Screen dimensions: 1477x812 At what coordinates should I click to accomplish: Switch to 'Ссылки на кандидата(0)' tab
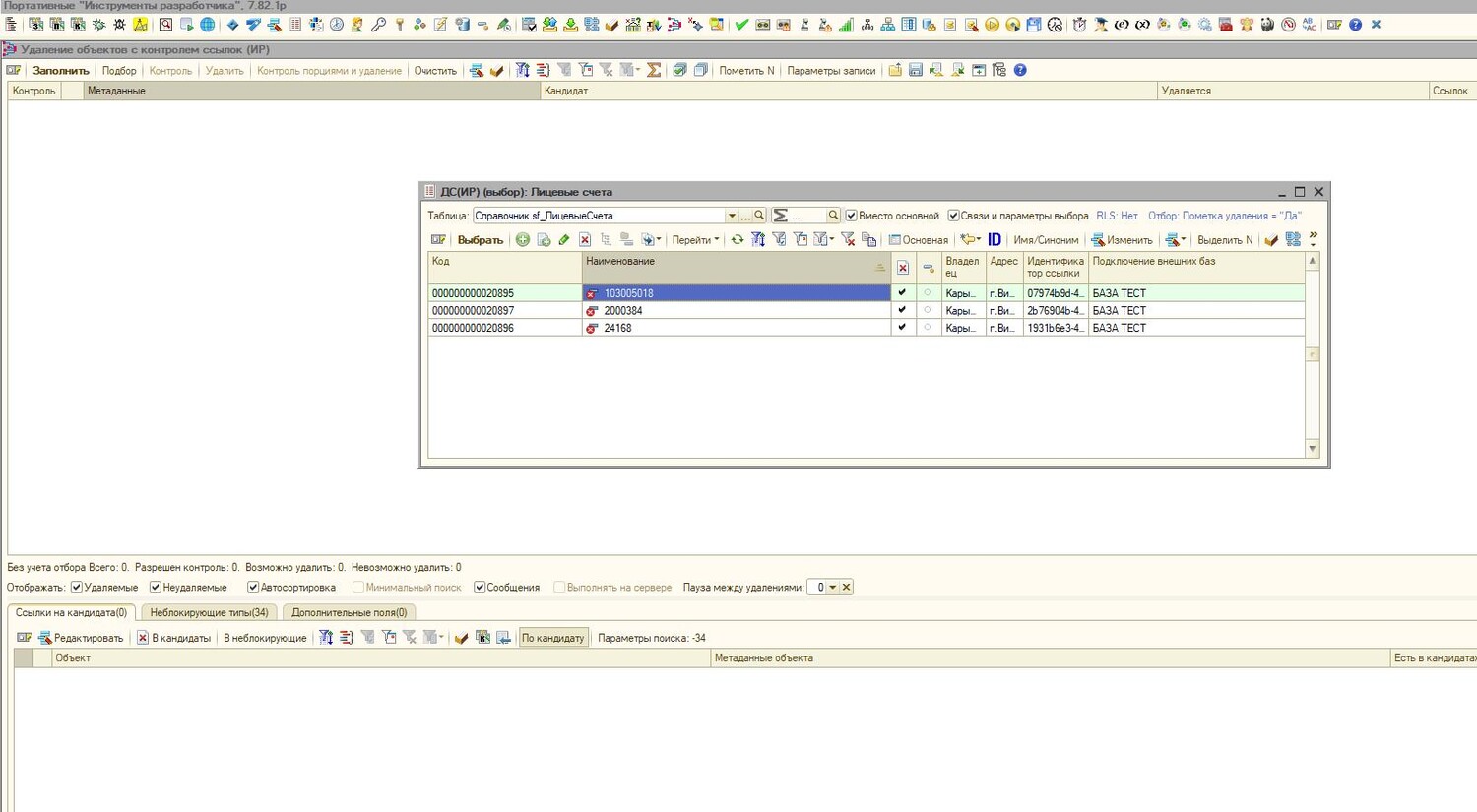pos(71,612)
